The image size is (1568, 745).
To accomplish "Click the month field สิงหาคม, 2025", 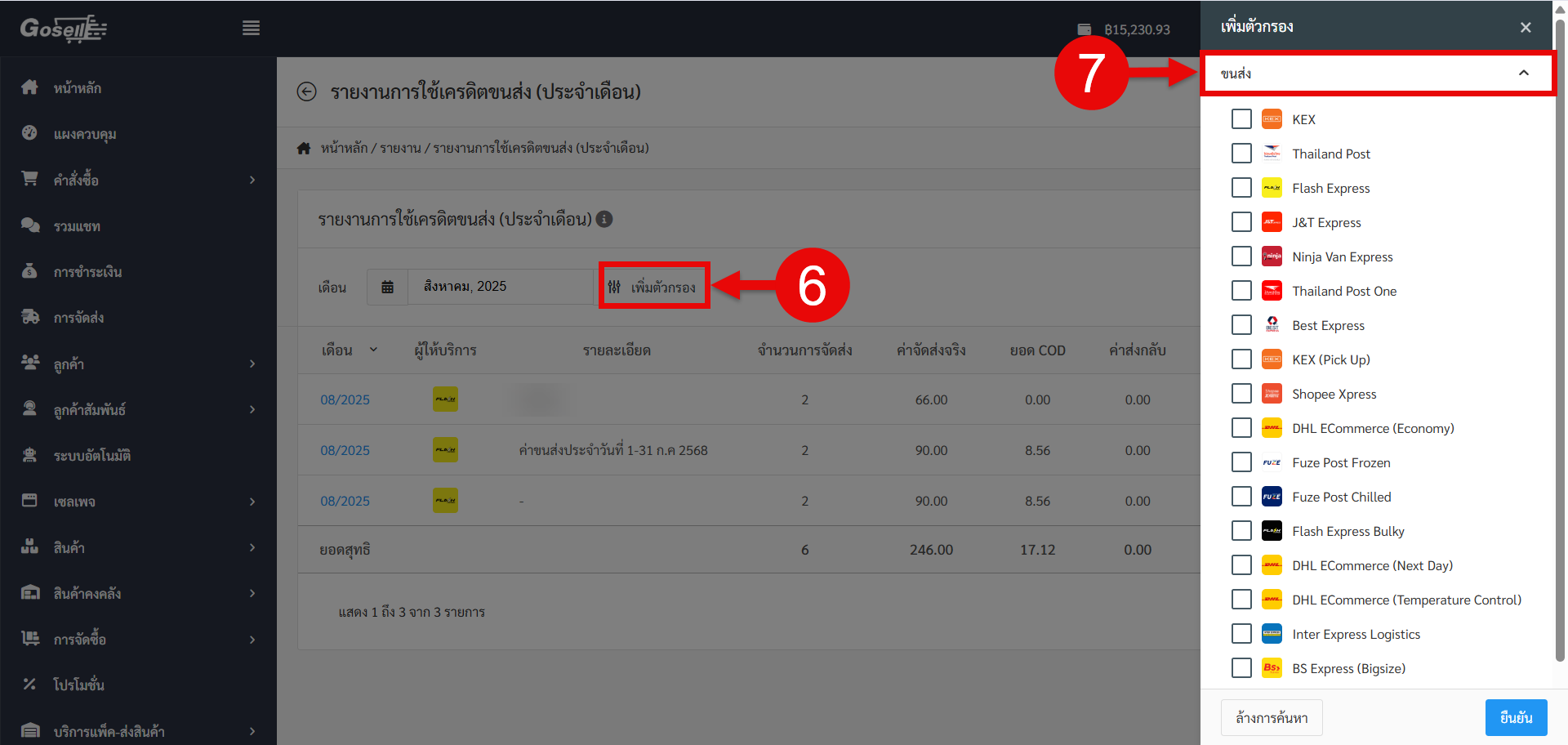I will pyautogui.click(x=500, y=287).
